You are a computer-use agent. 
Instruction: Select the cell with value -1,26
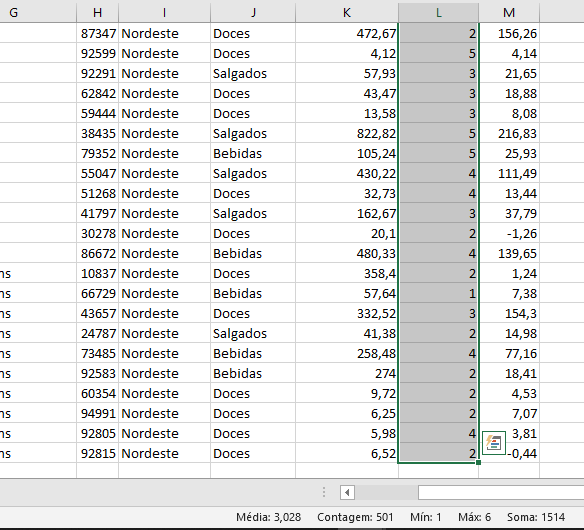coord(509,234)
